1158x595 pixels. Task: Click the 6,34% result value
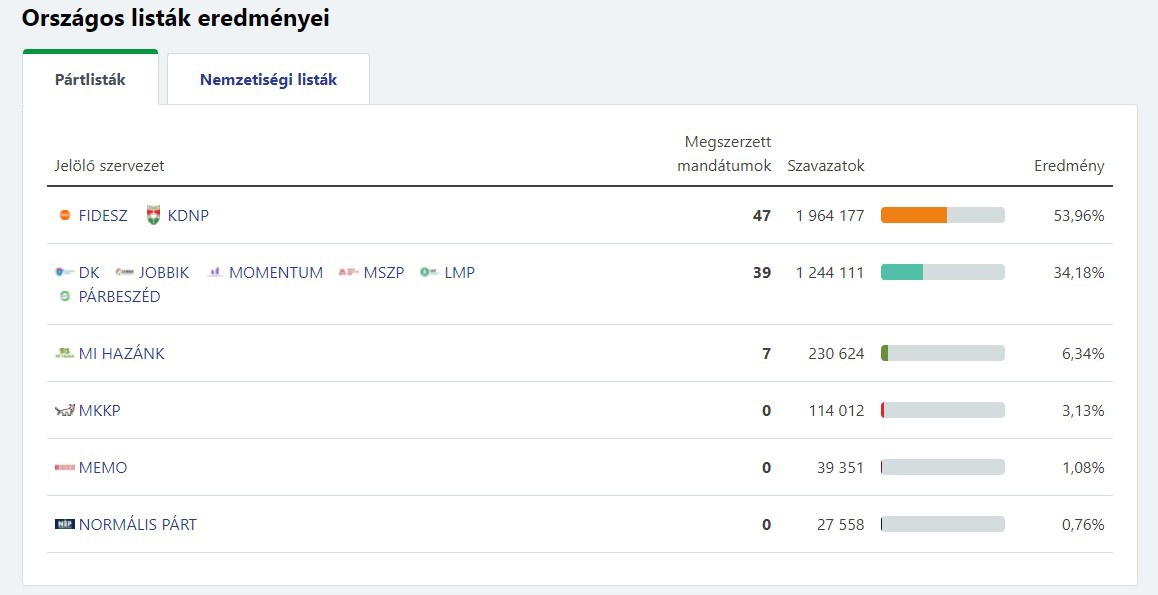(1083, 354)
